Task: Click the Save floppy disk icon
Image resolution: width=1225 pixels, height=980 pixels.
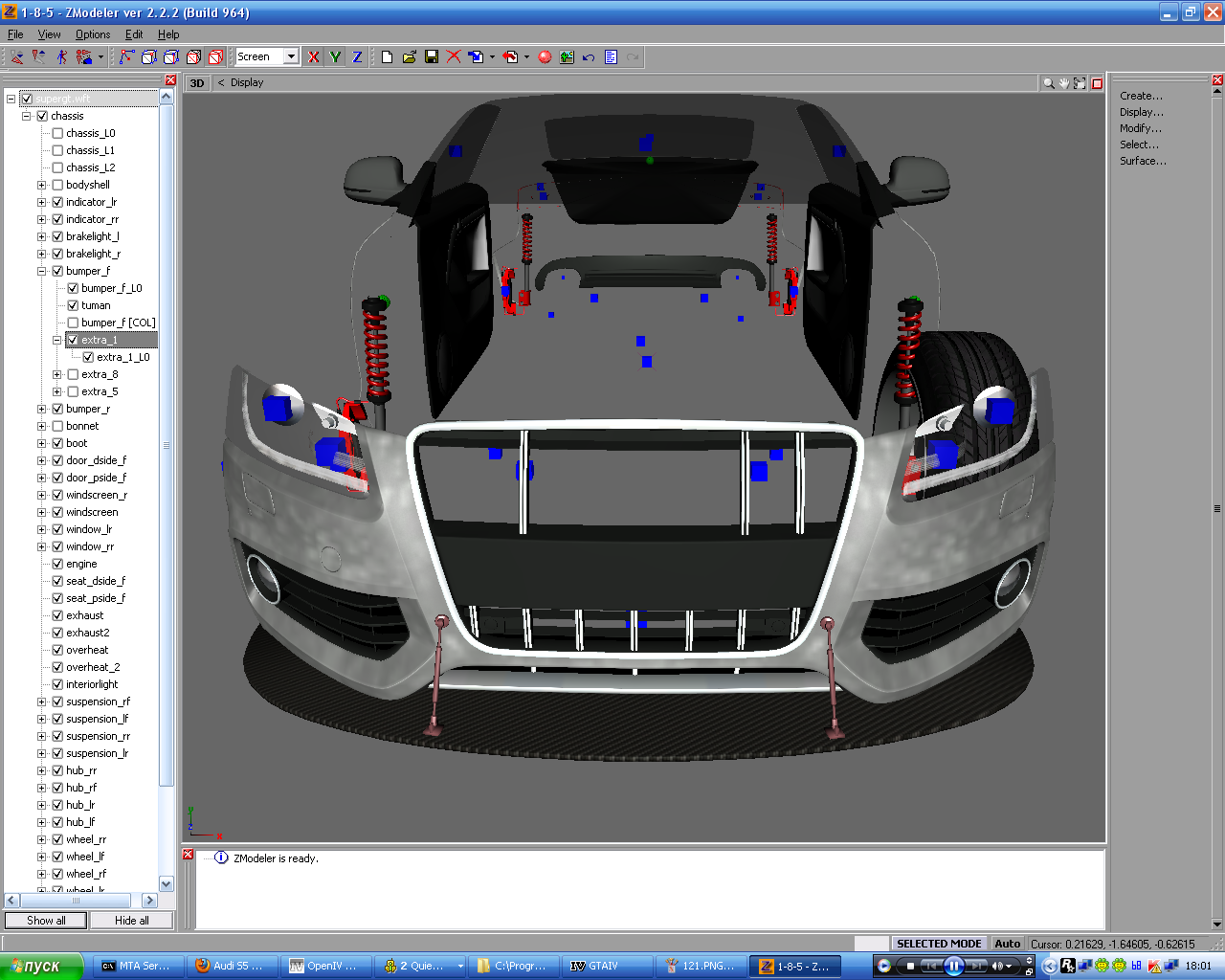Action: 432,57
